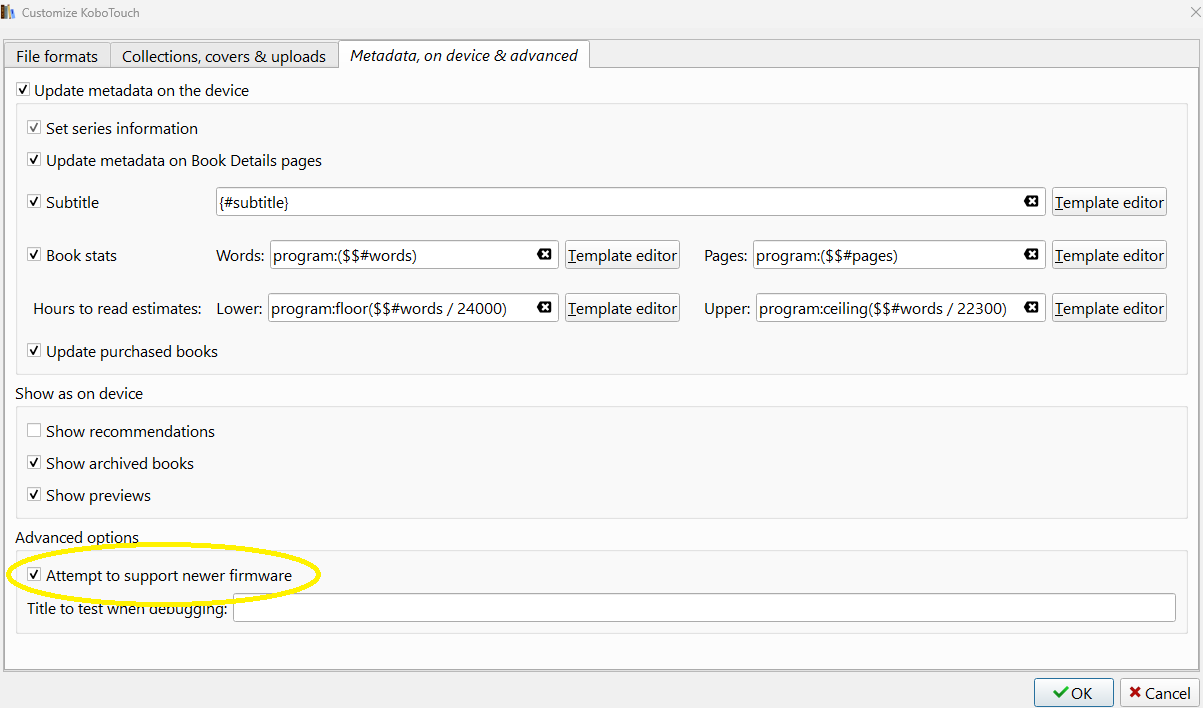Image resolution: width=1203 pixels, height=708 pixels.
Task: Click the Upper ceiling words/22300 field
Action: pyautogui.click(x=899, y=308)
